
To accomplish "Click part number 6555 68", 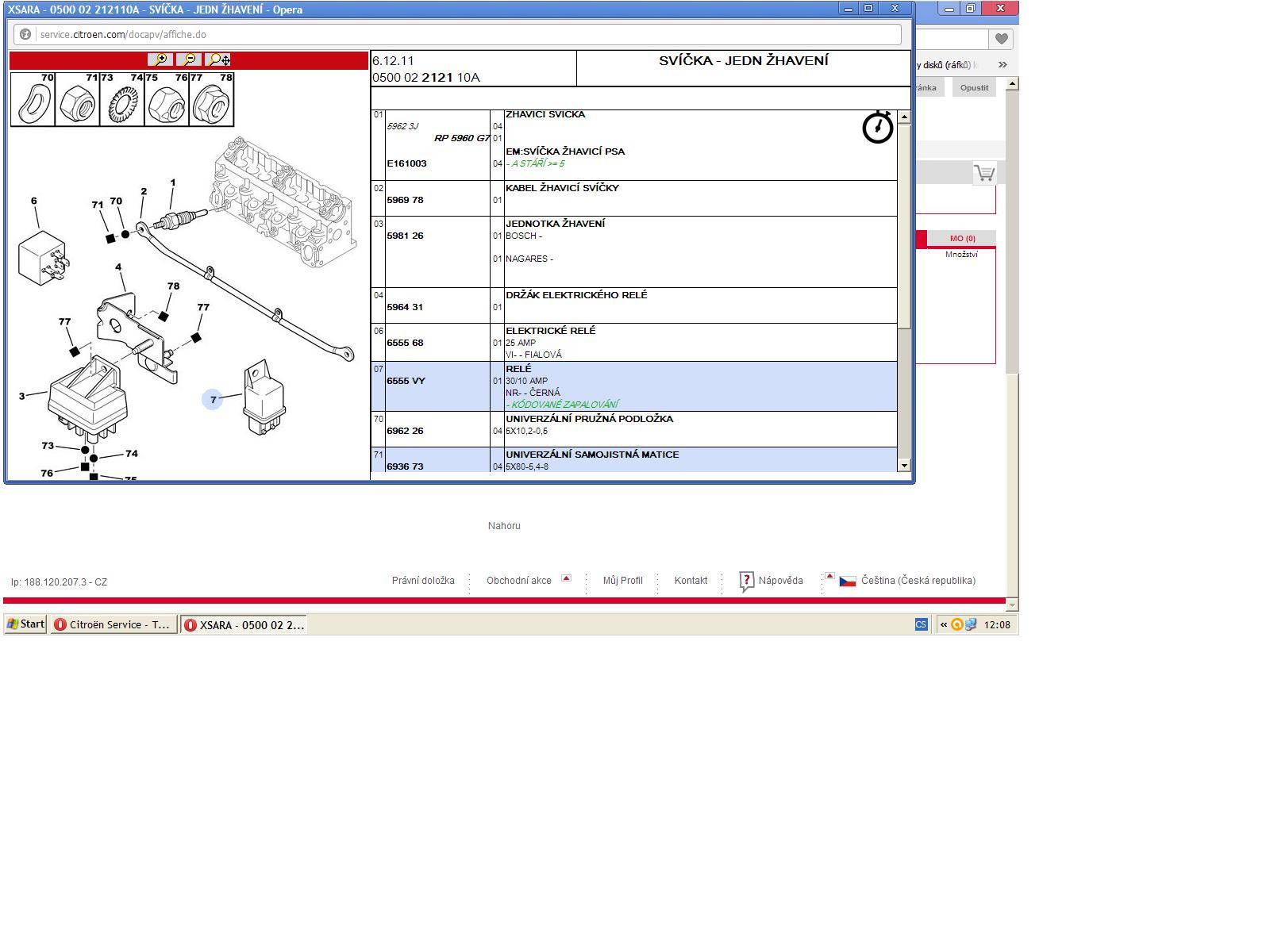I will (x=405, y=343).
